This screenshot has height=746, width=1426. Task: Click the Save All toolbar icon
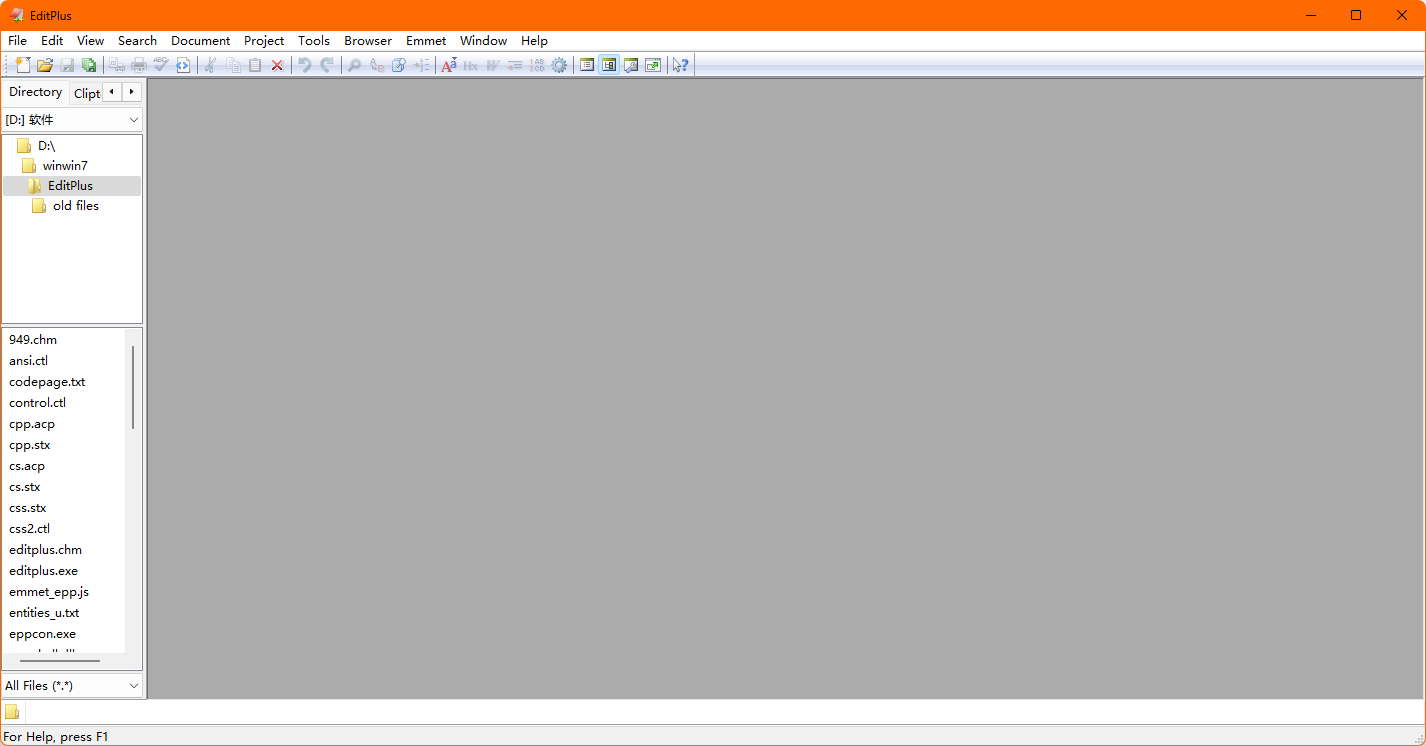tap(89, 65)
